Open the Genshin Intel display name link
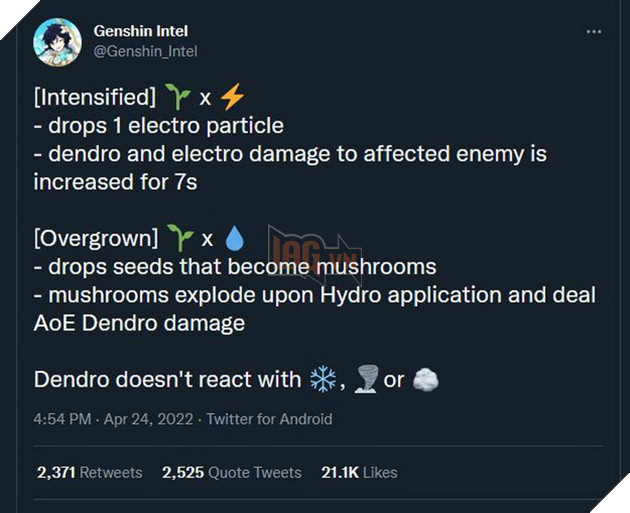The width and height of the screenshot is (630, 513). click(141, 31)
